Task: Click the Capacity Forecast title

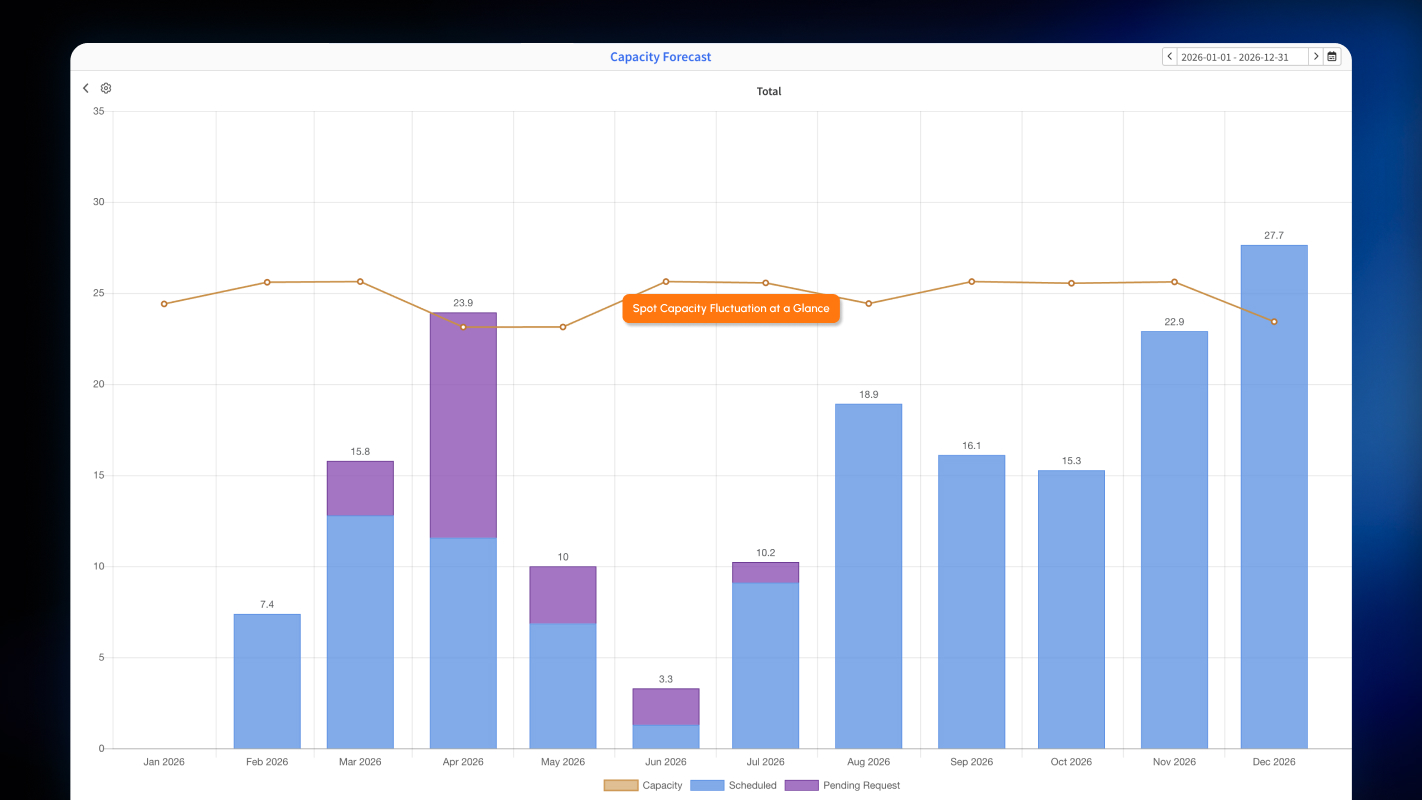Action: click(x=661, y=57)
